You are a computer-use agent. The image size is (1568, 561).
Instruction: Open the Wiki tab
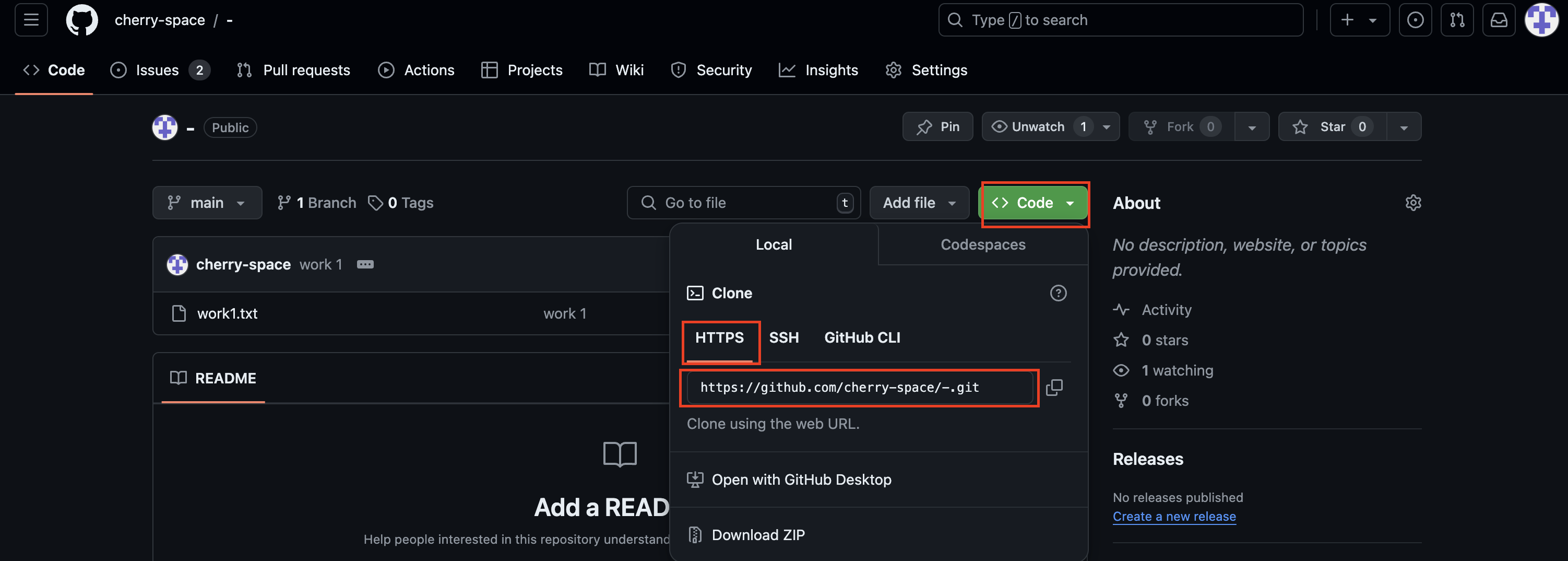point(616,70)
